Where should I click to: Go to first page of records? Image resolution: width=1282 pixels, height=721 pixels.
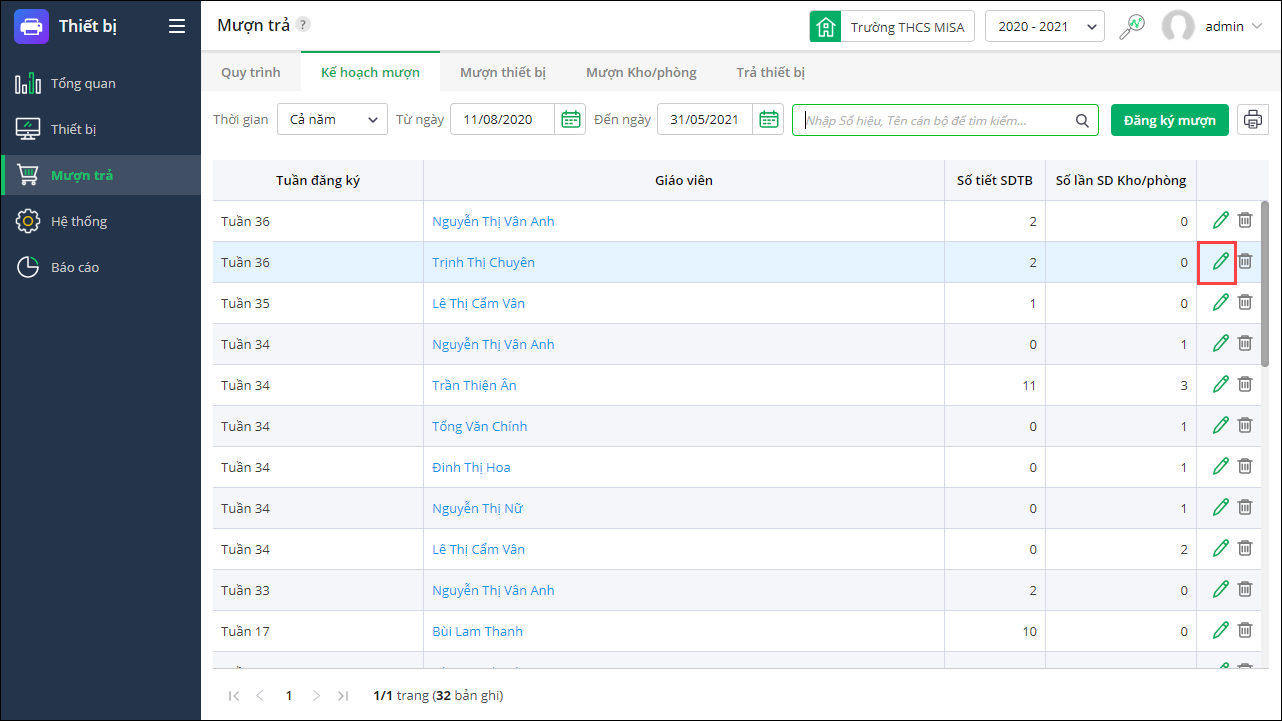[234, 695]
